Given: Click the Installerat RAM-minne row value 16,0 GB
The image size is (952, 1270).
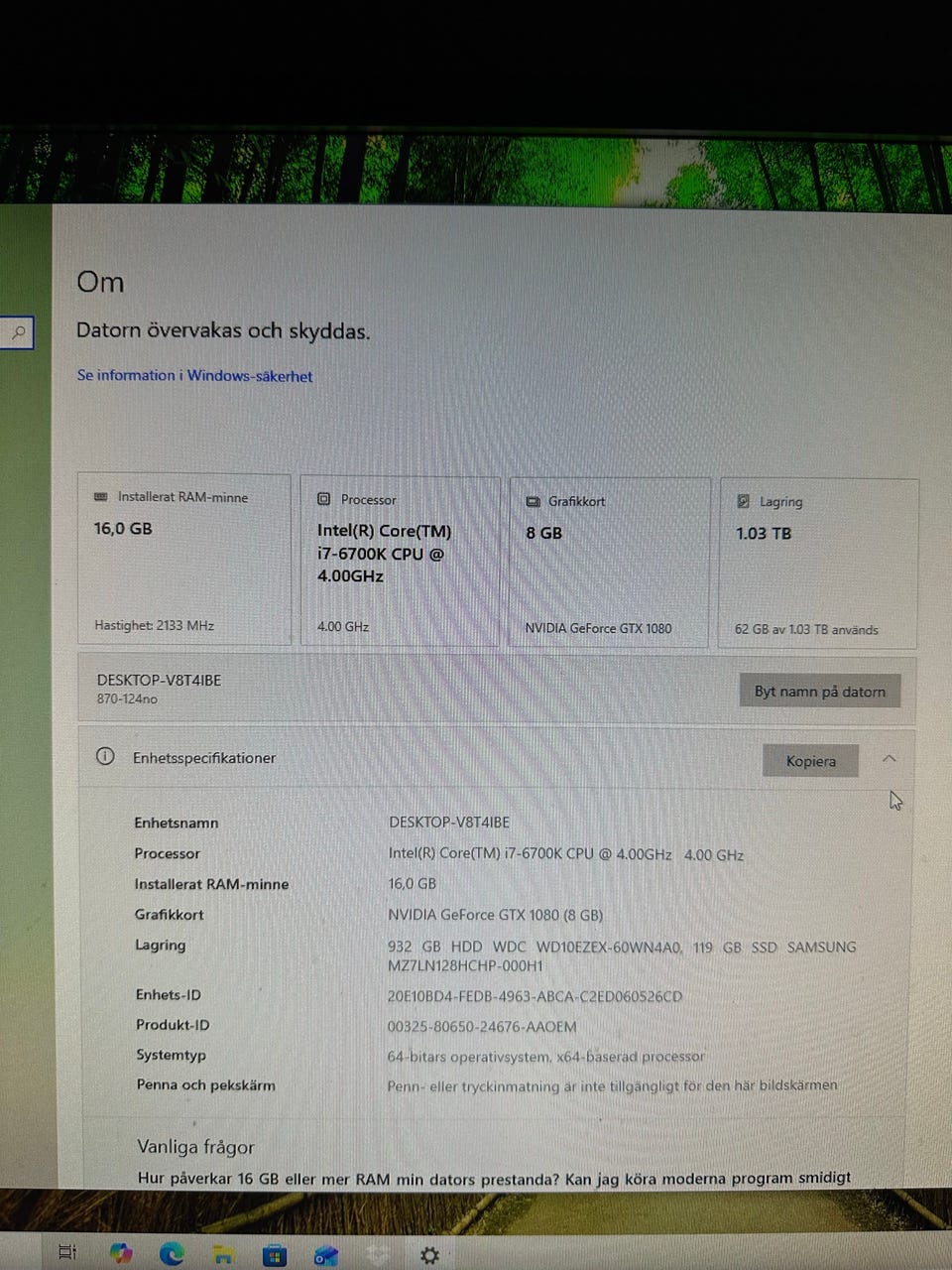Looking at the screenshot, I should [x=412, y=883].
